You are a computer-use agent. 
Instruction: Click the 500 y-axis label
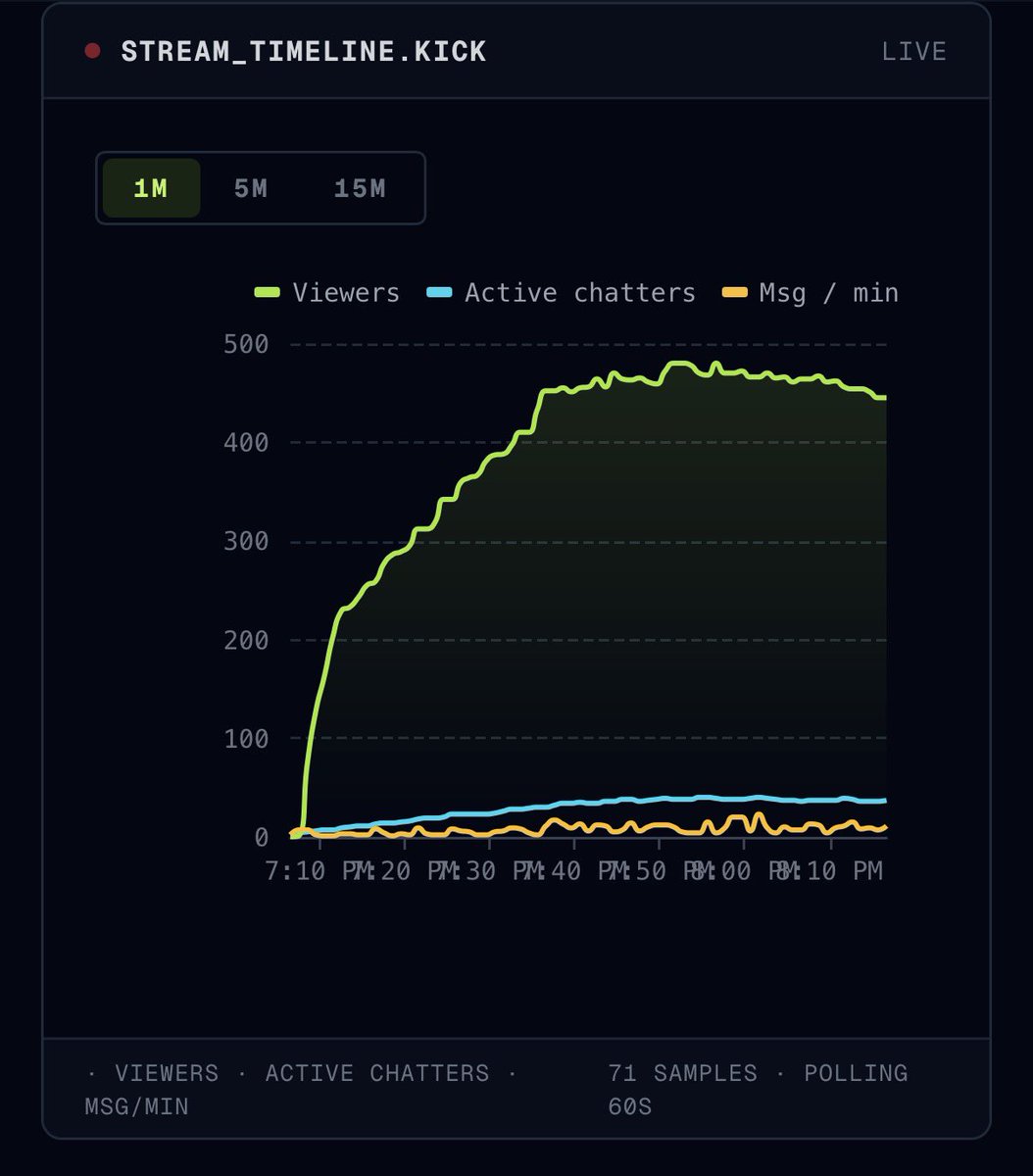click(x=246, y=344)
